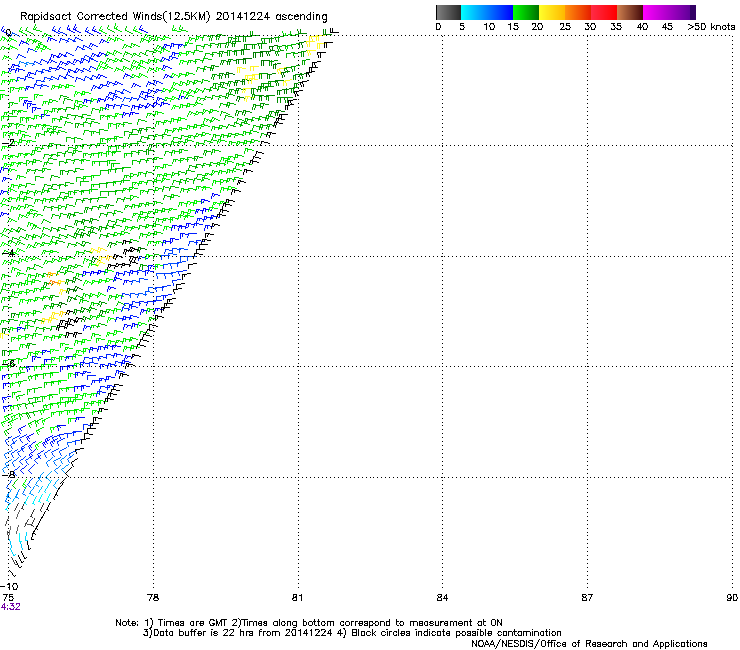Click the '35' legend scale label

point(616,27)
